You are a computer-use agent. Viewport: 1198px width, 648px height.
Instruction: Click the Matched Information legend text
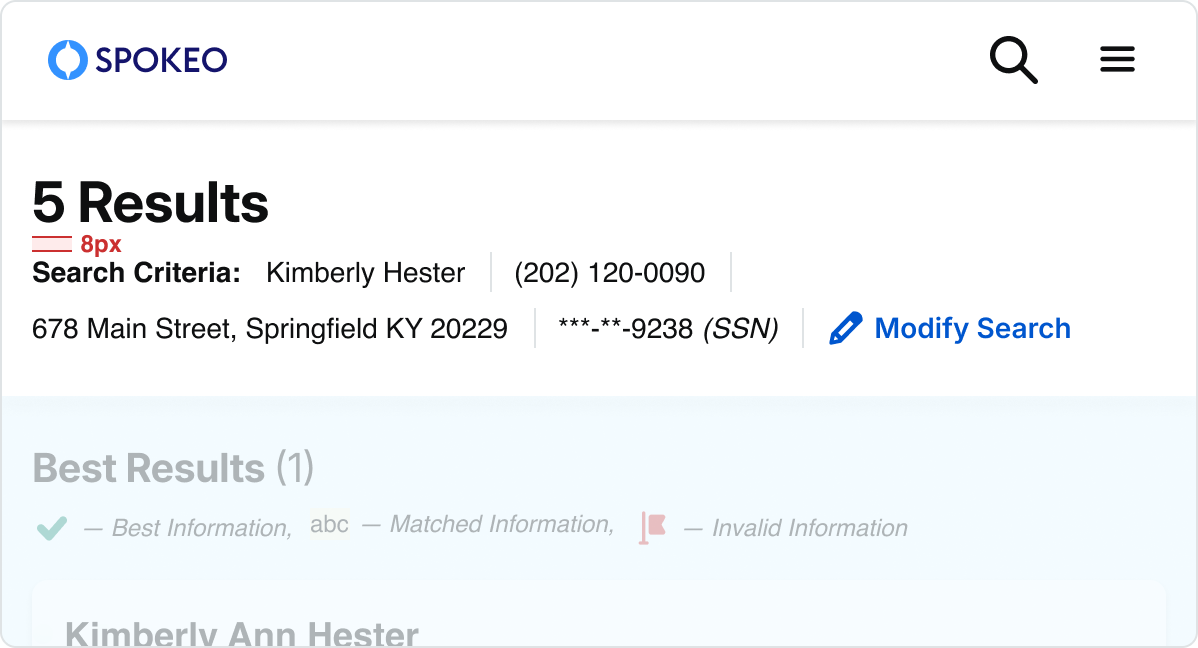pos(501,525)
